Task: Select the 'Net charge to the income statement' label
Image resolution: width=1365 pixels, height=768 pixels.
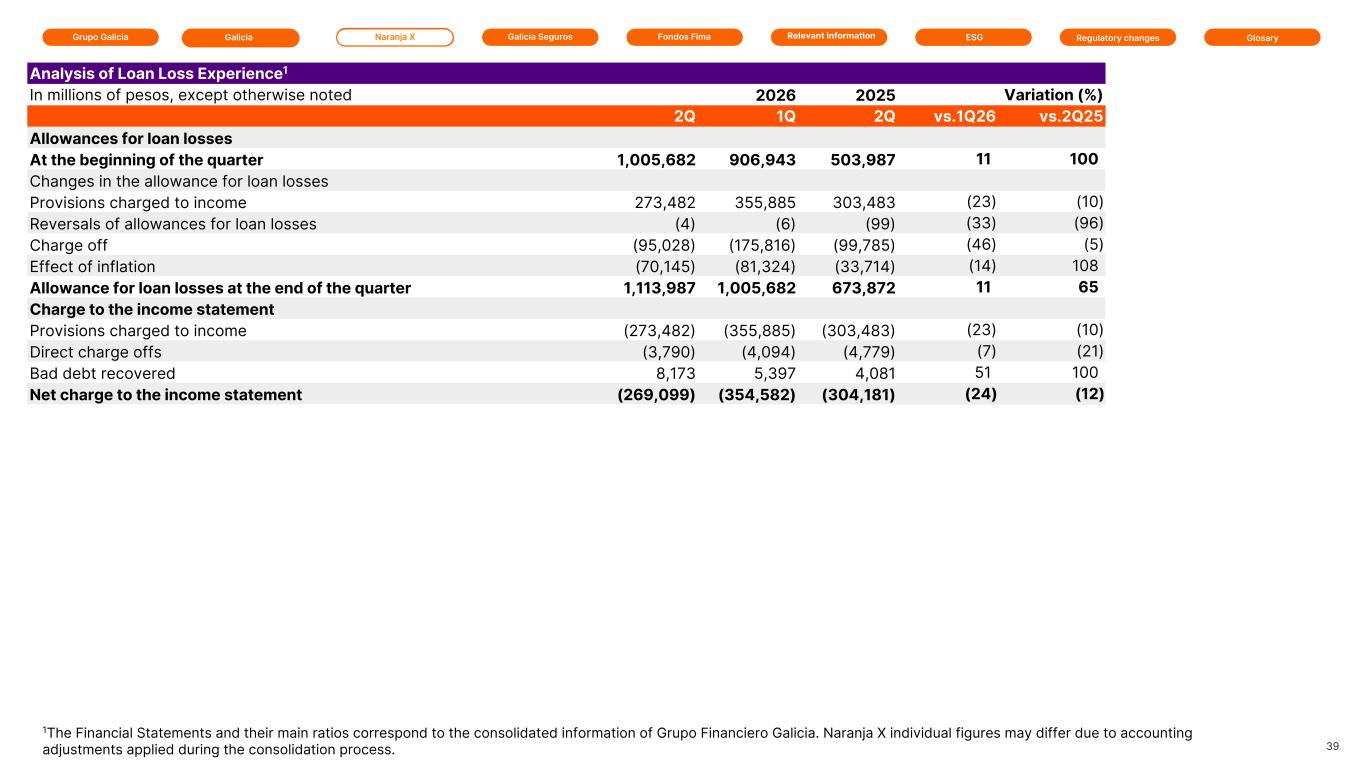Action: (x=166, y=395)
